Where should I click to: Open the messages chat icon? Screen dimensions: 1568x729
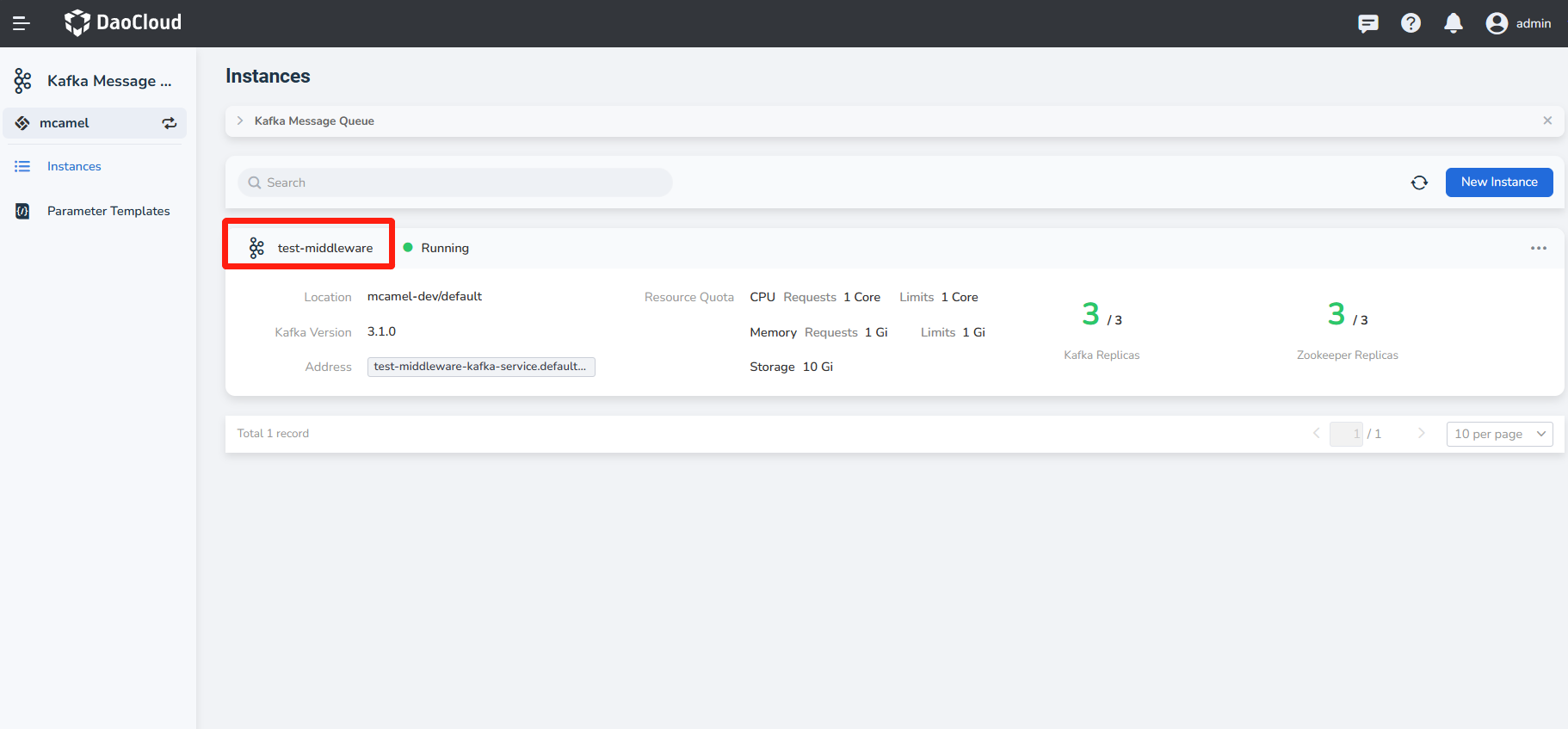pyautogui.click(x=1367, y=23)
